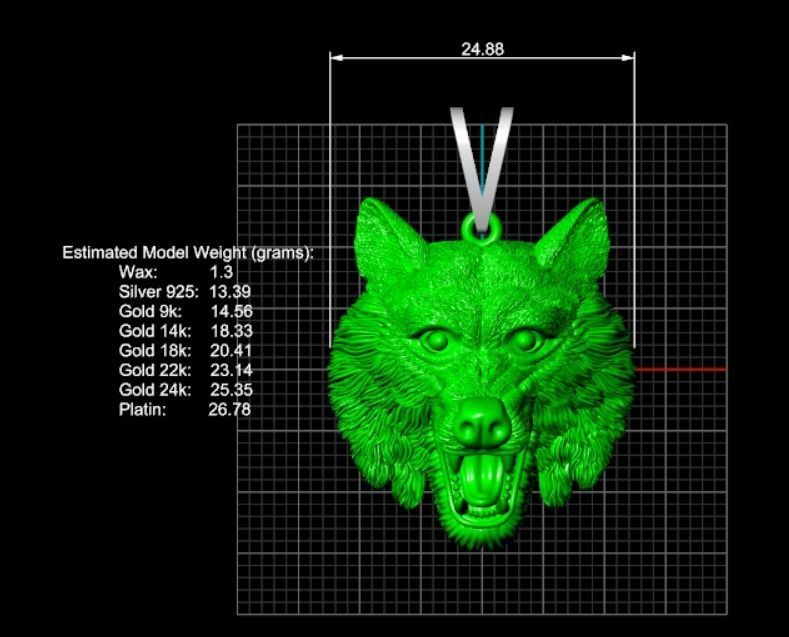The width and height of the screenshot is (789, 637).
Task: Click the Gold 18k weight value 20.41
Action: click(x=231, y=351)
